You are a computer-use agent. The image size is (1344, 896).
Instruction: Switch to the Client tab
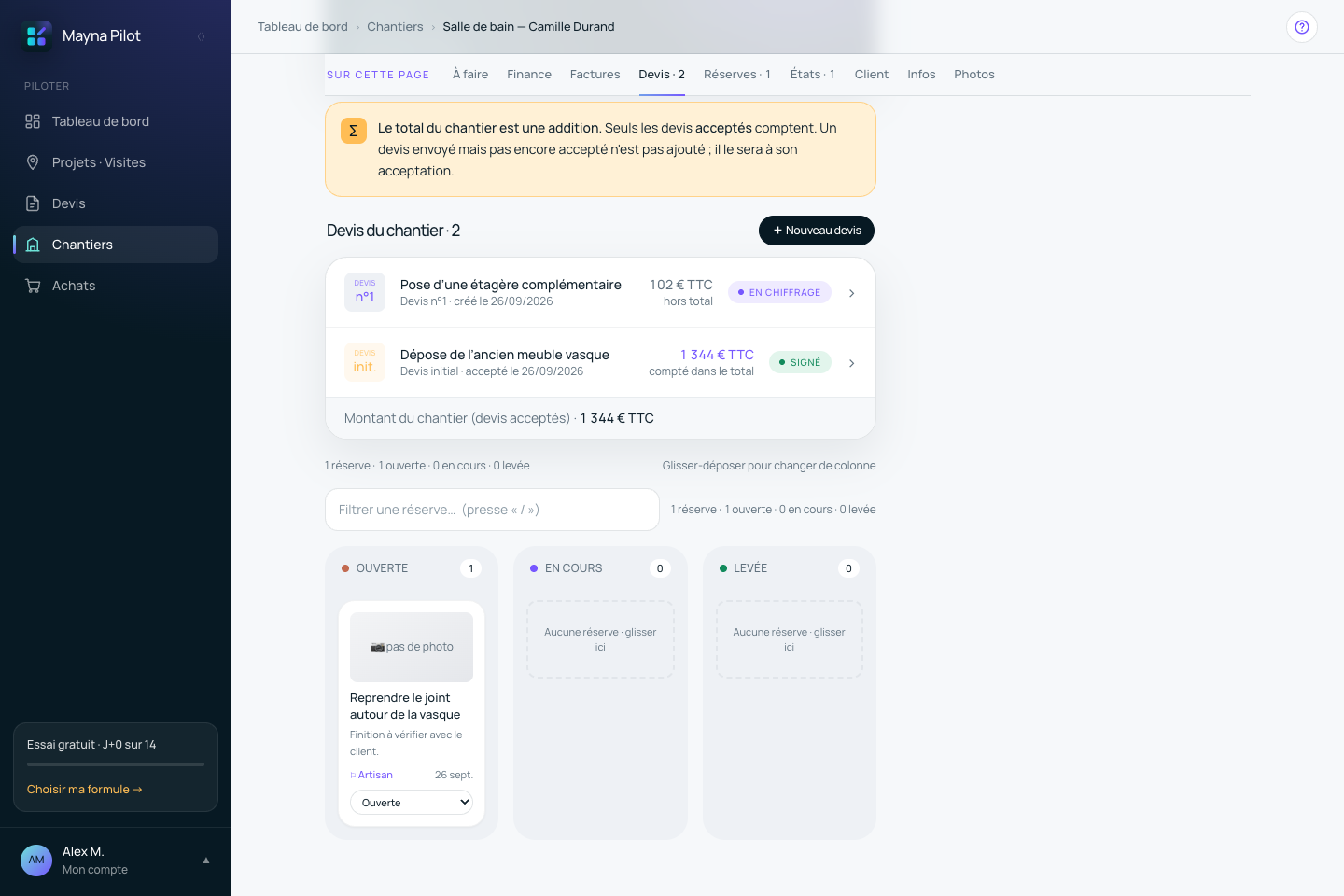pos(872,75)
